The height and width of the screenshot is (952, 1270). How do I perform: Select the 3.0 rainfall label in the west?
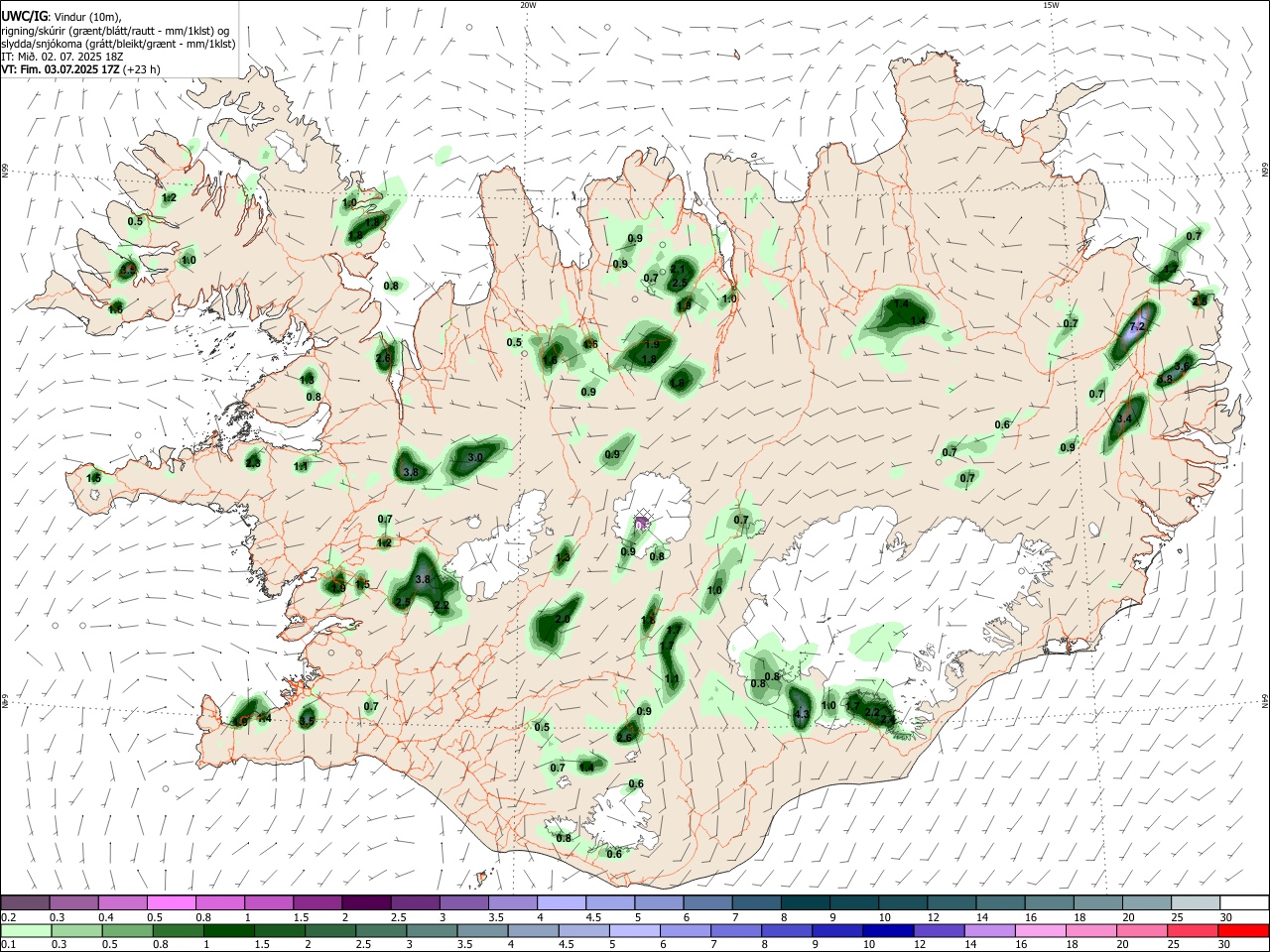tap(475, 457)
